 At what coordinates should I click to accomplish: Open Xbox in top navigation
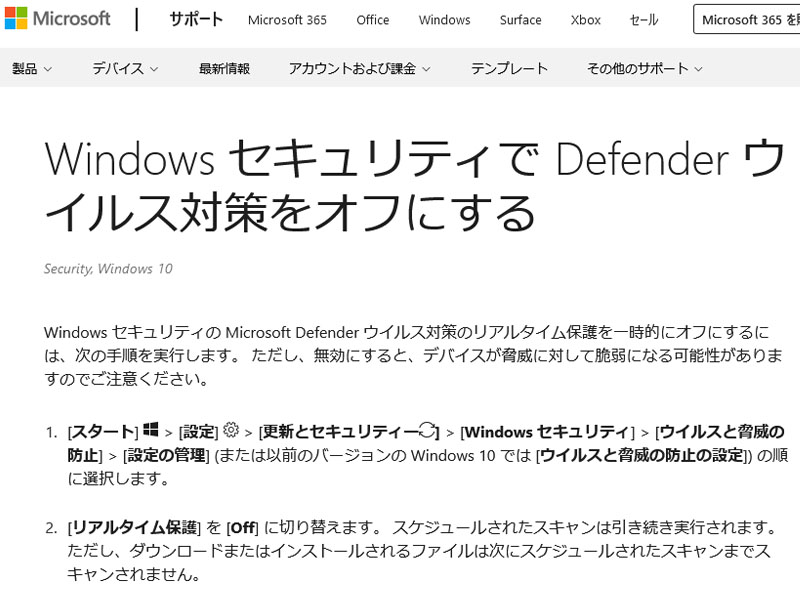pos(586,20)
